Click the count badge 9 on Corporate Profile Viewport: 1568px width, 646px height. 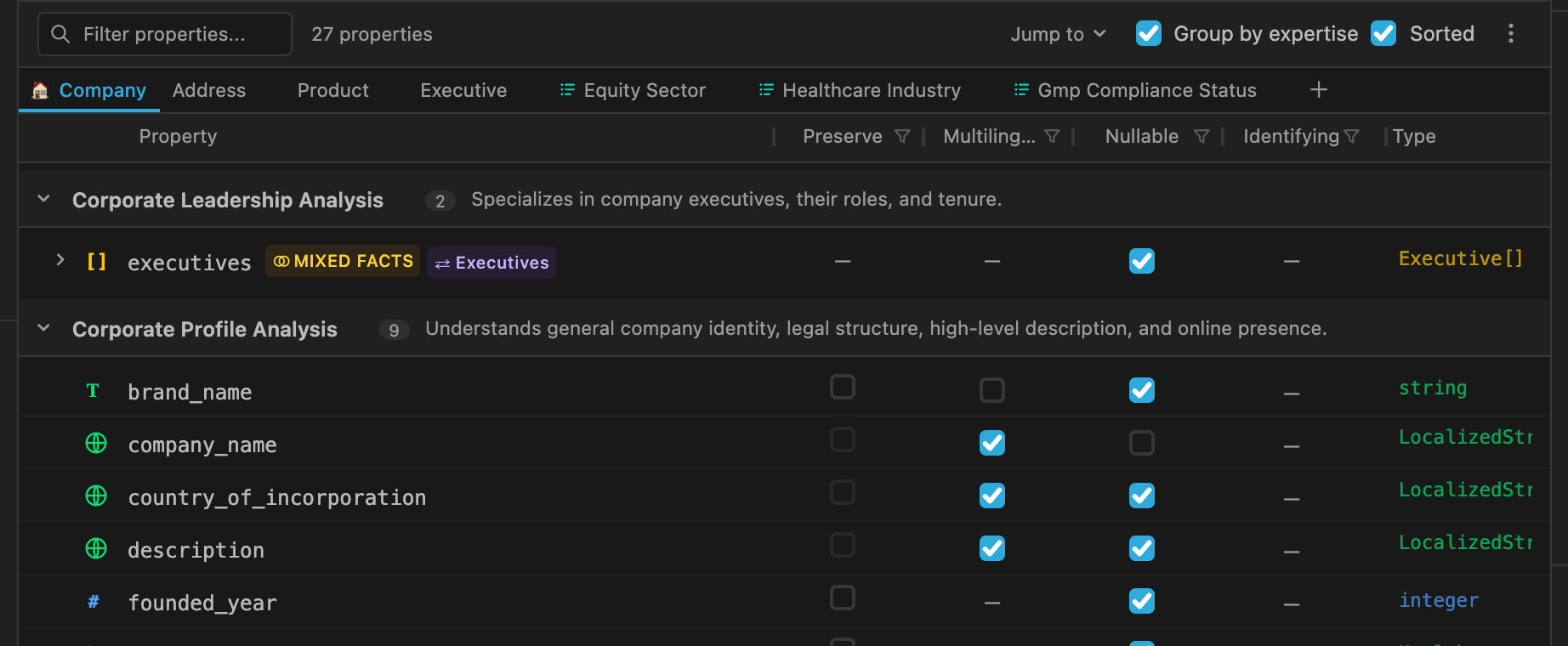(394, 330)
